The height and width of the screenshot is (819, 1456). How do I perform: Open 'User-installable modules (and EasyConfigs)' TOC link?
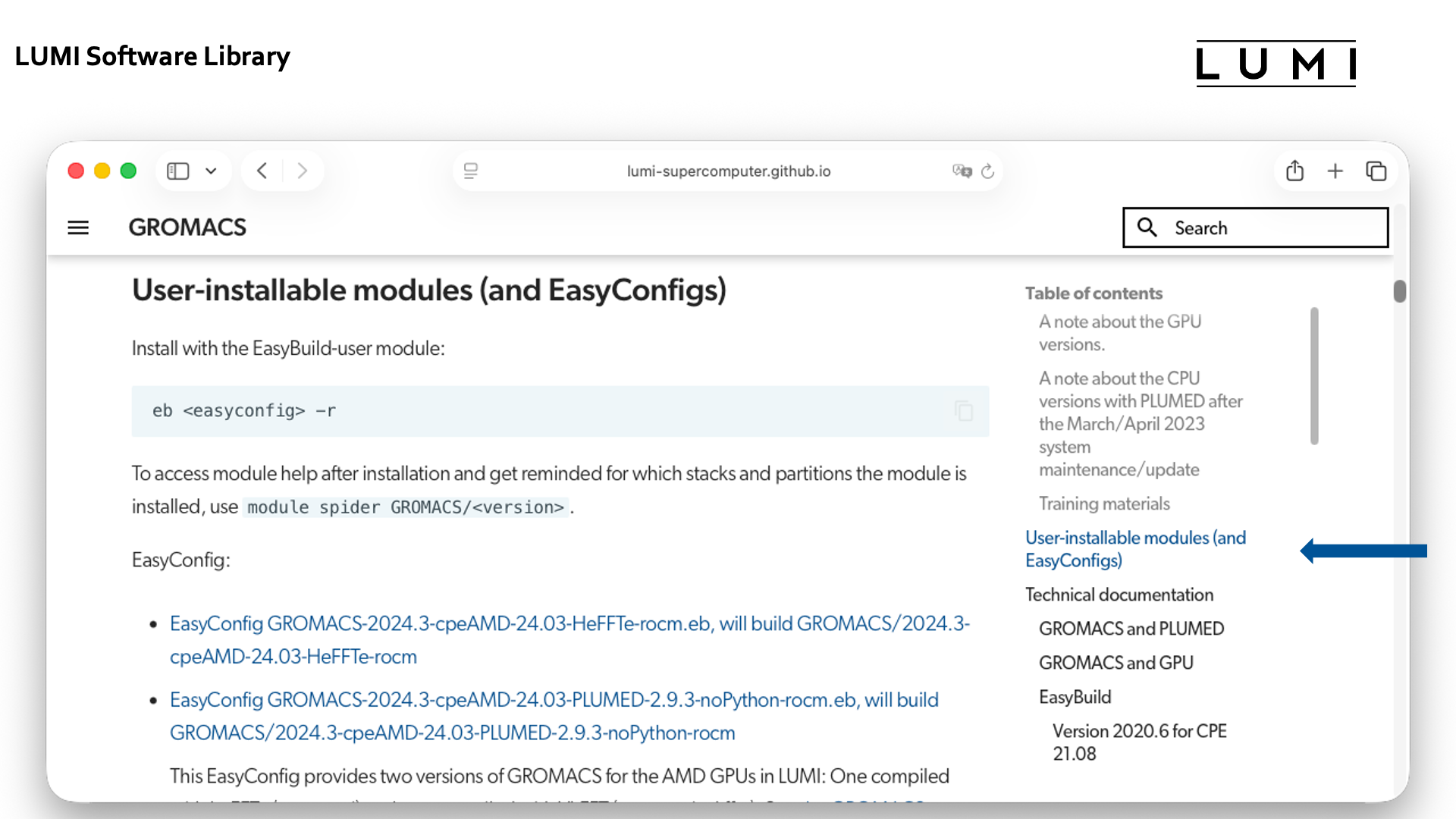click(x=1135, y=548)
